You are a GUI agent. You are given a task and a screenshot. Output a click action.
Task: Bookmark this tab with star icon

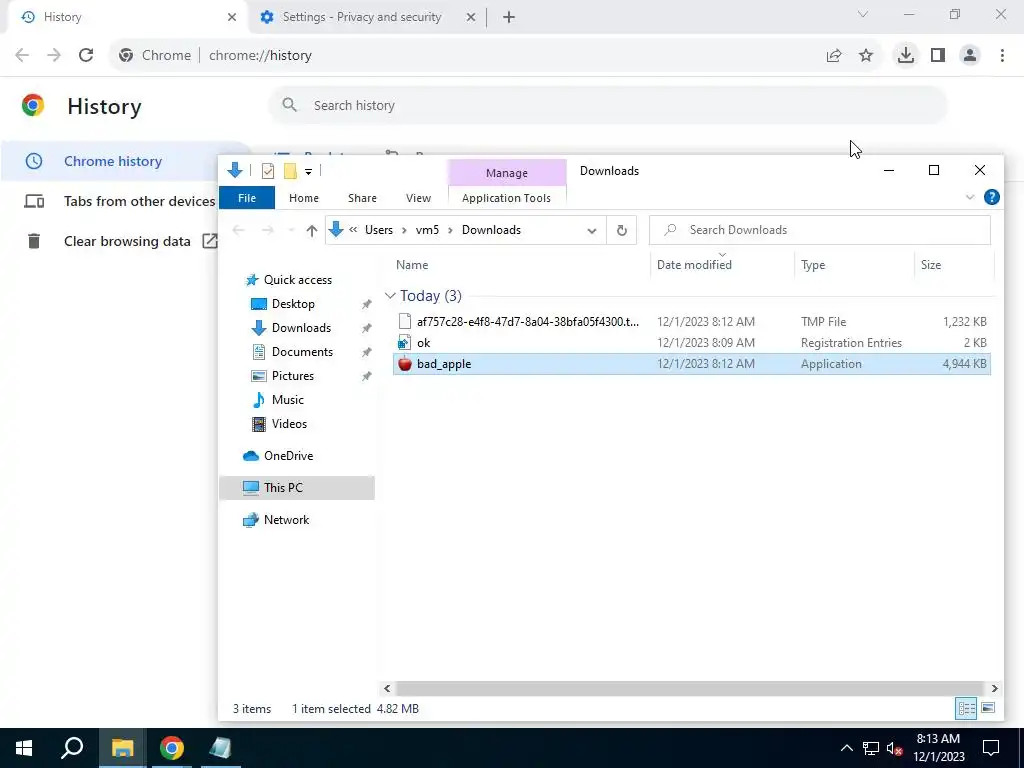pyautogui.click(x=866, y=56)
